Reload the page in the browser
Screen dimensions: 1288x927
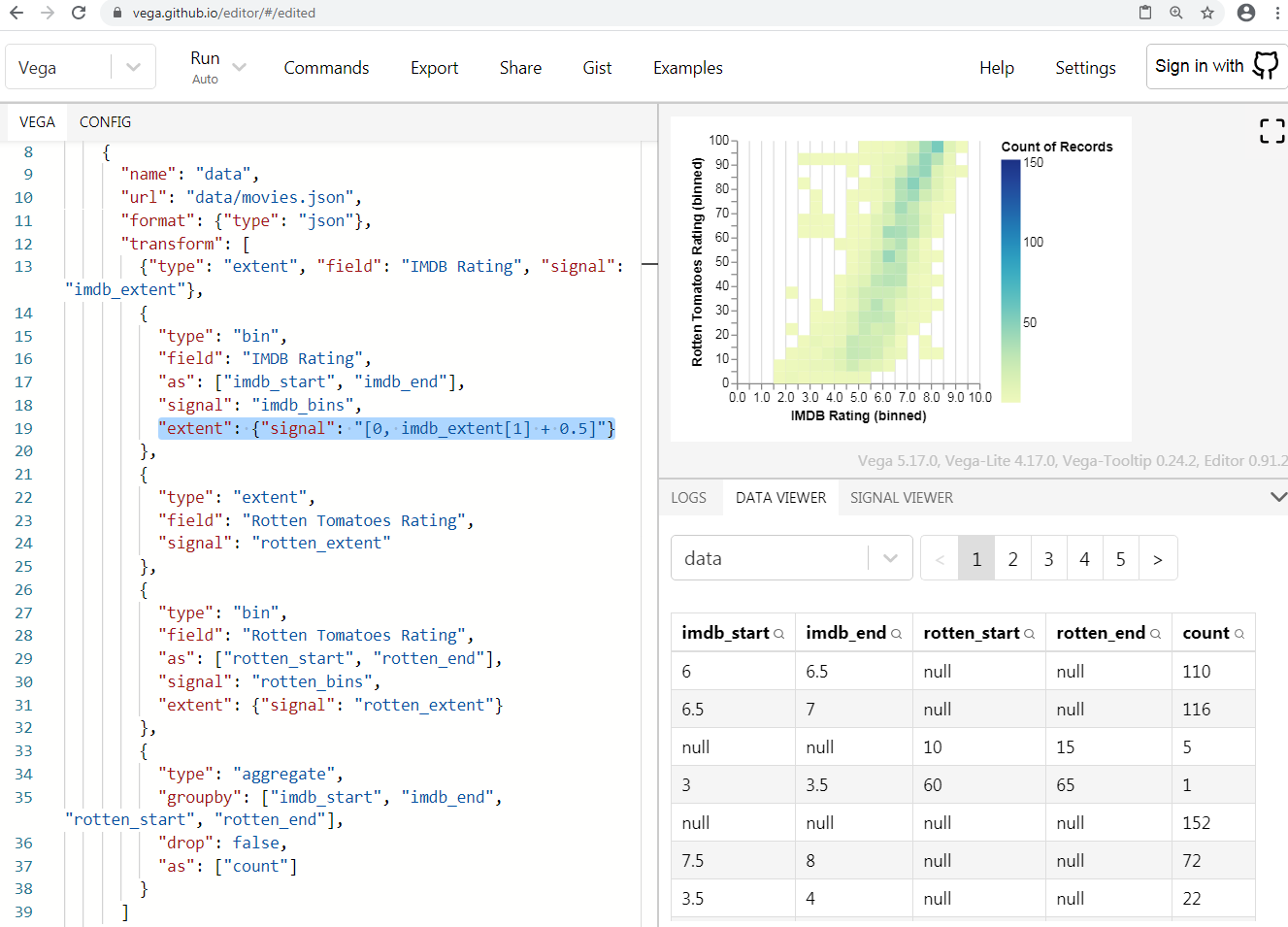click(80, 15)
